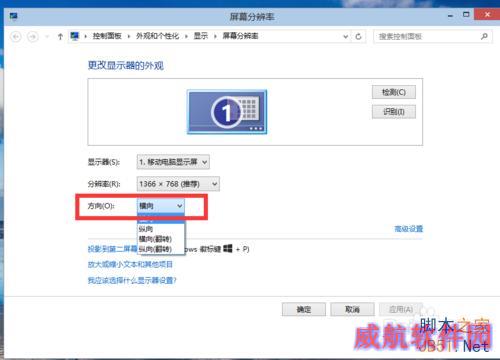This screenshot has width=500, height=360.
Task: Choose the highlighted 横向 list option
Action: pos(161,220)
